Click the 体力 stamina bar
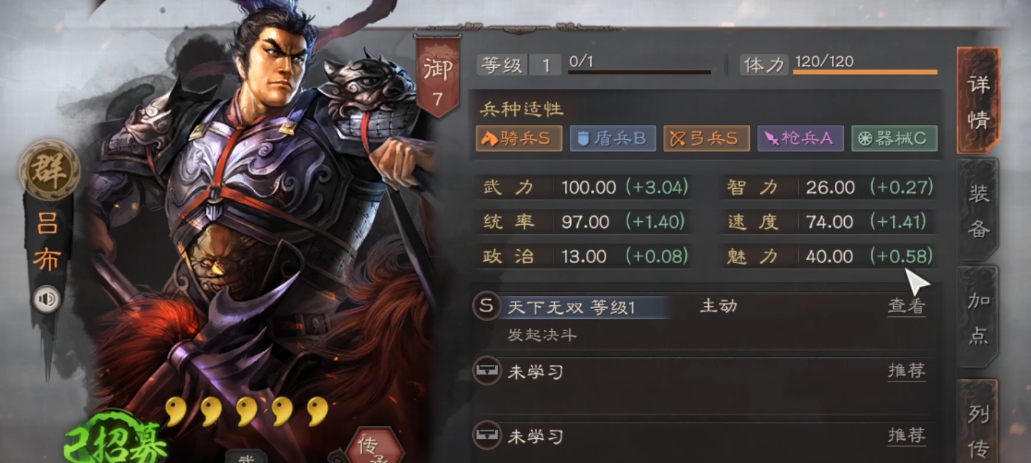 [x=865, y=71]
